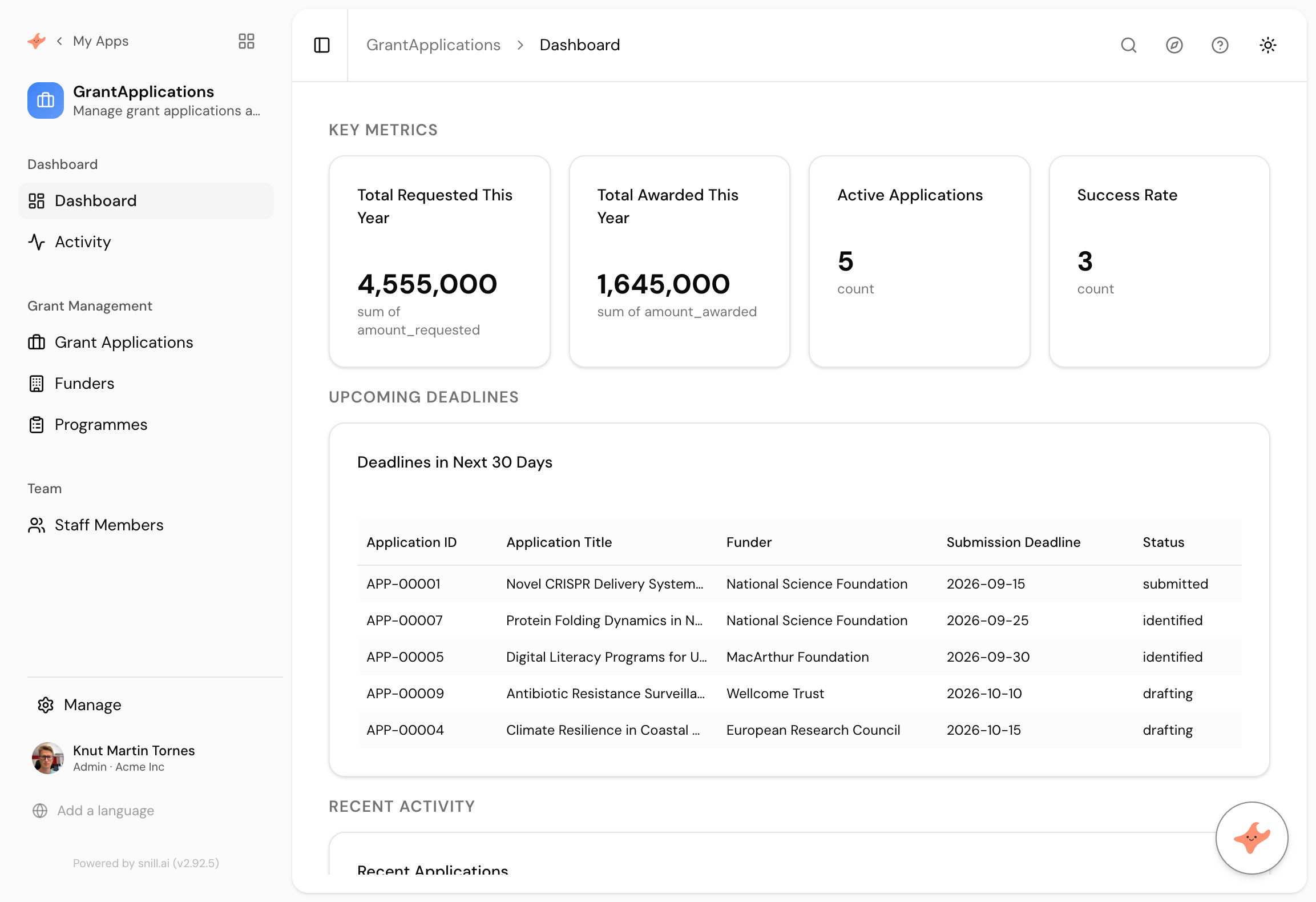Open the apps grid icon
The width and height of the screenshot is (1316, 902).
(247, 41)
